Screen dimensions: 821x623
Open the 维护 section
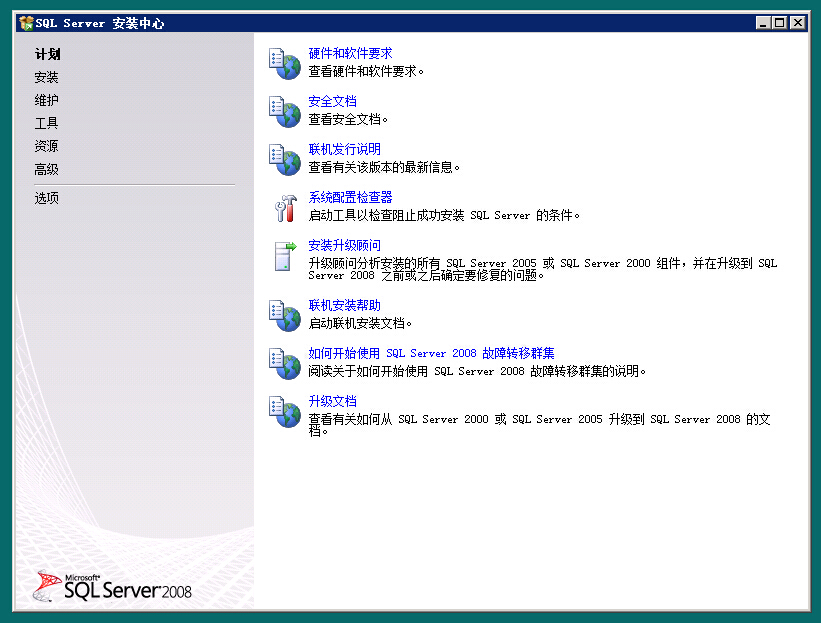click(x=47, y=100)
